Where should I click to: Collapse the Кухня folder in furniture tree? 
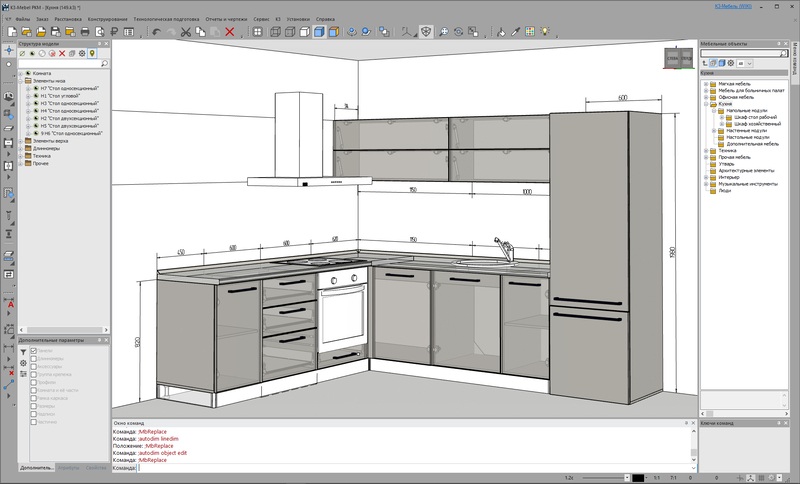click(706, 103)
